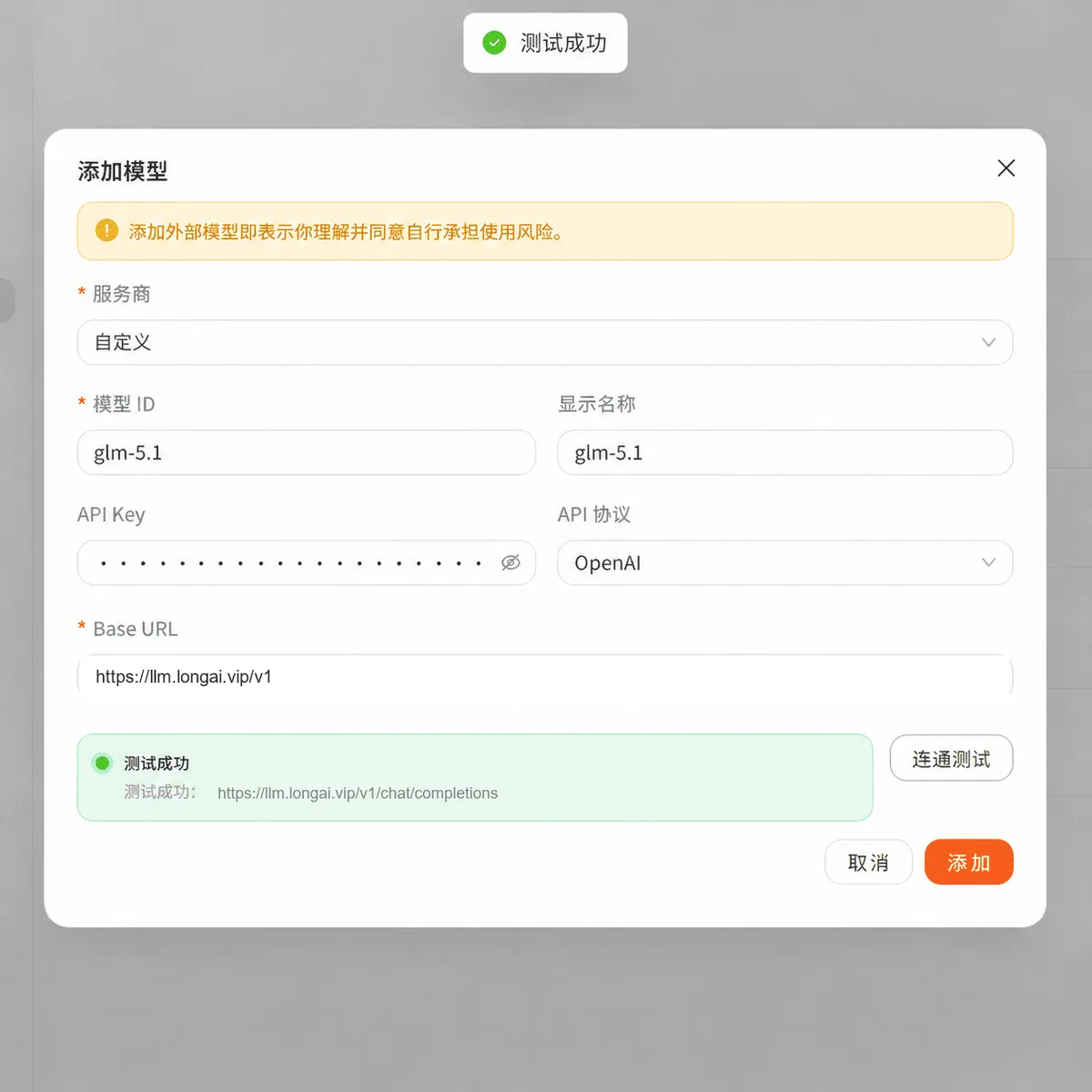
Task: Click the 添加外部模型 risk warning text
Action: 346,231
